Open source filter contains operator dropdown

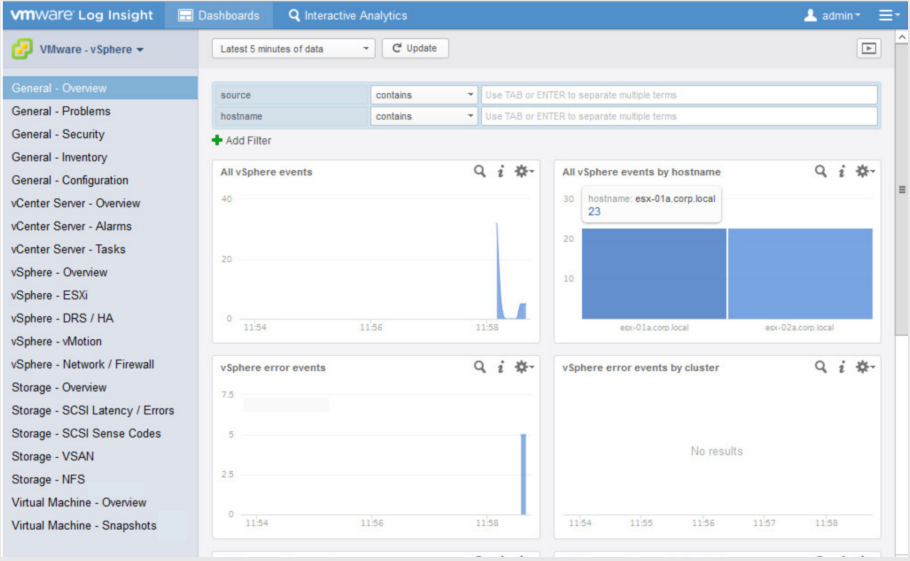[x=424, y=95]
